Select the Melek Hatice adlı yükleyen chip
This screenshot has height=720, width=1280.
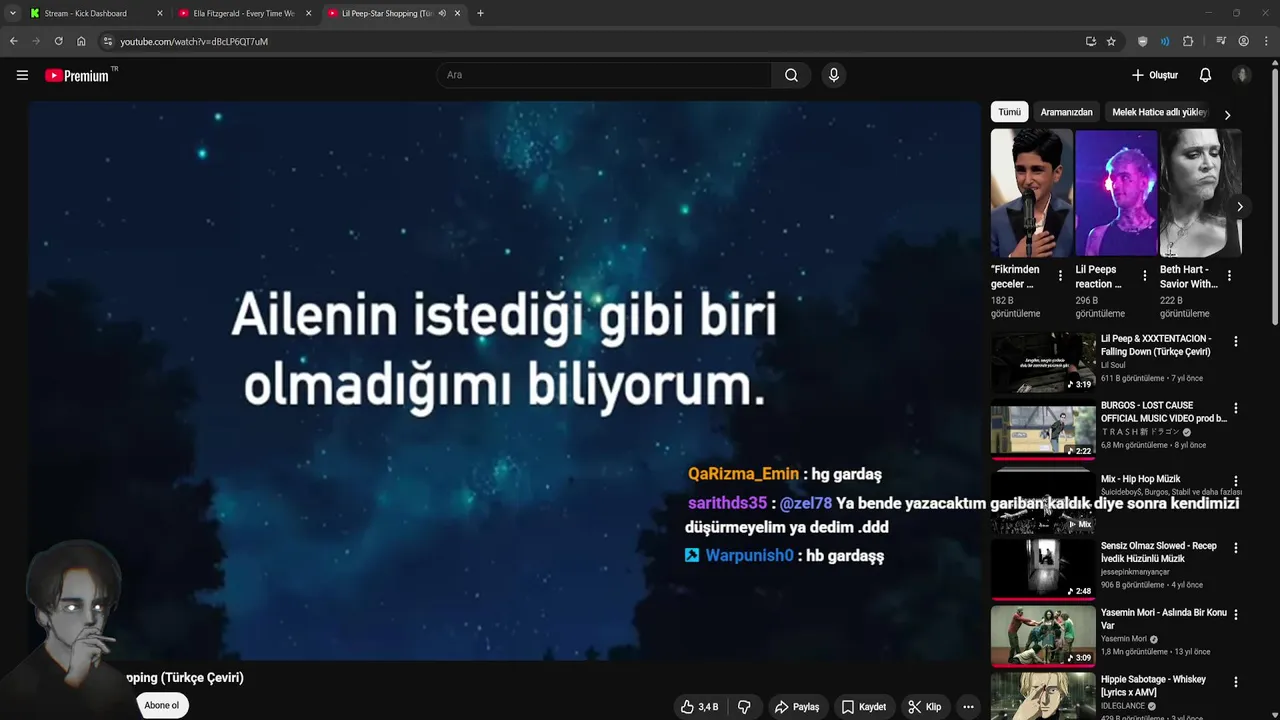[x=1160, y=112]
